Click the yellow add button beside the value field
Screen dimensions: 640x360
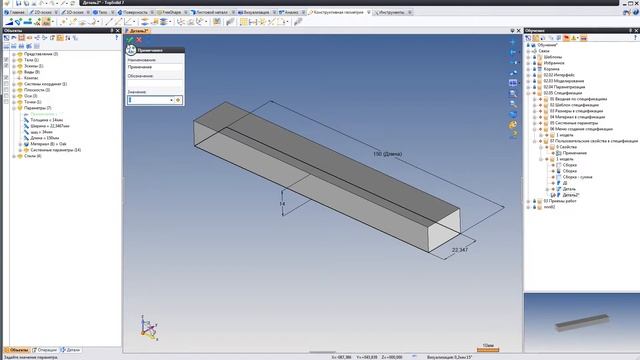pyautogui.click(x=178, y=100)
